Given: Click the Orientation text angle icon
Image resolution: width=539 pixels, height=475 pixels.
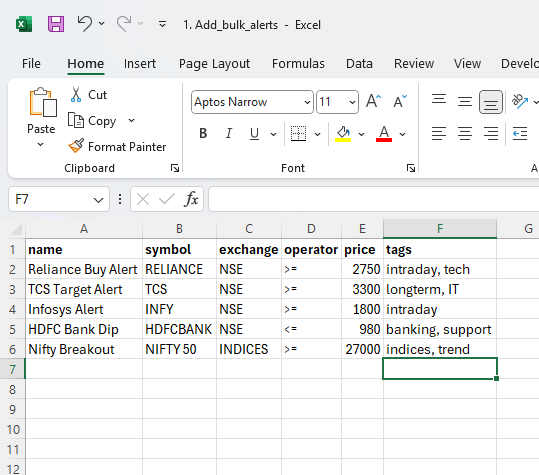Looking at the screenshot, I should pyautogui.click(x=519, y=101).
